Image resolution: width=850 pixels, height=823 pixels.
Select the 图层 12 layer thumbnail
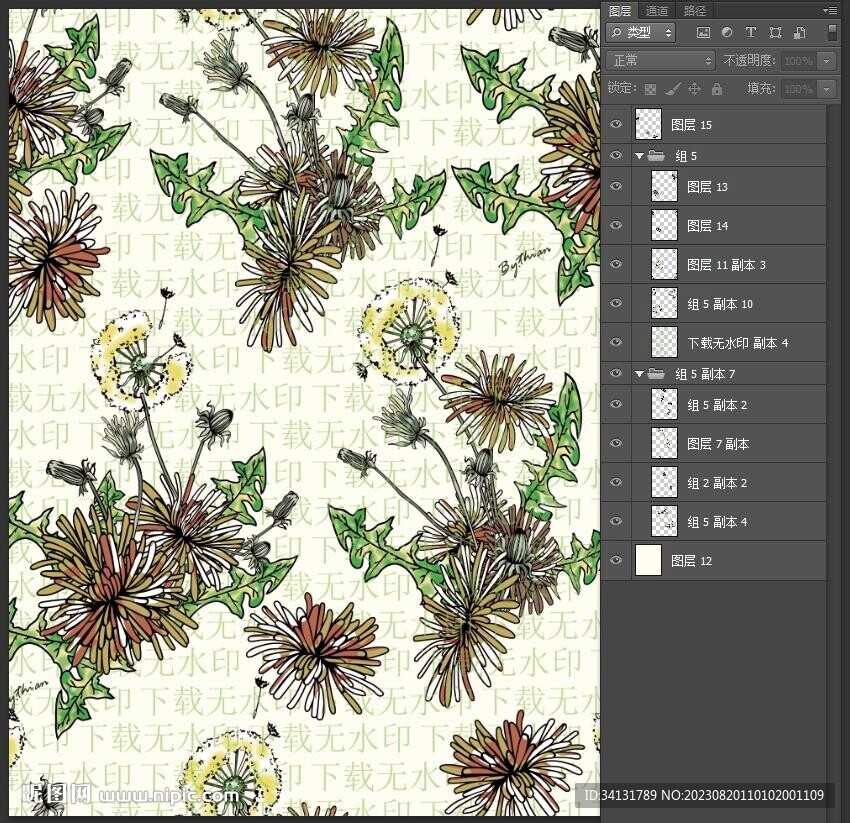648,561
